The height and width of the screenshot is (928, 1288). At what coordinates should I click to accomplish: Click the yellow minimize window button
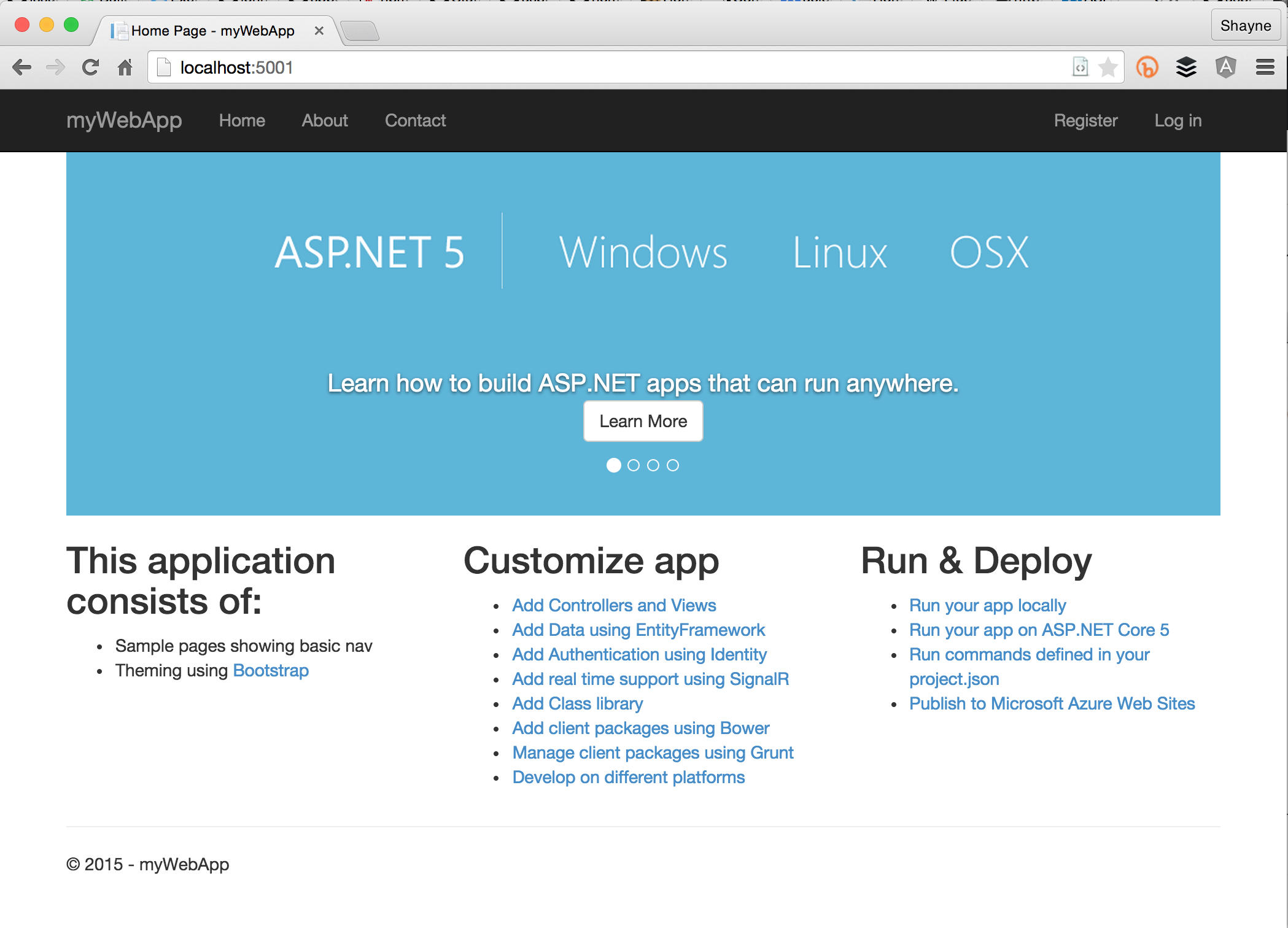(47, 25)
